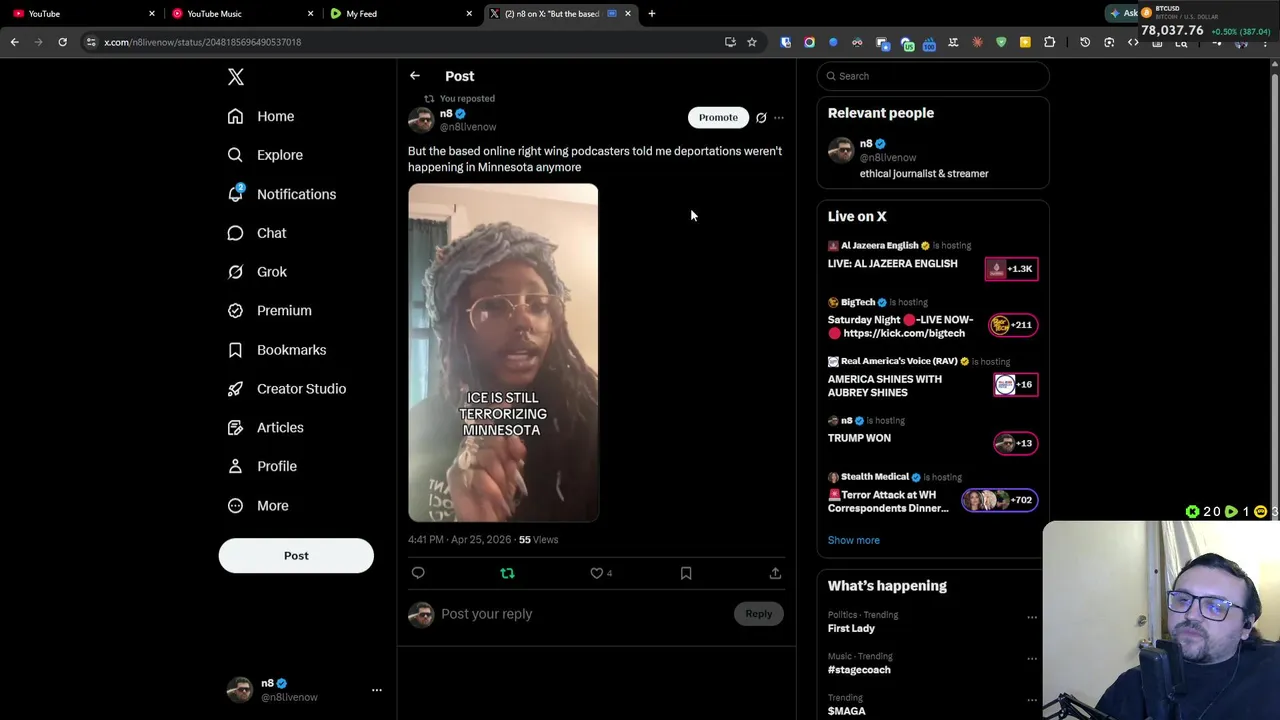Open more options for First Lady trend
This screenshot has height=720, width=1280.
1032,617
